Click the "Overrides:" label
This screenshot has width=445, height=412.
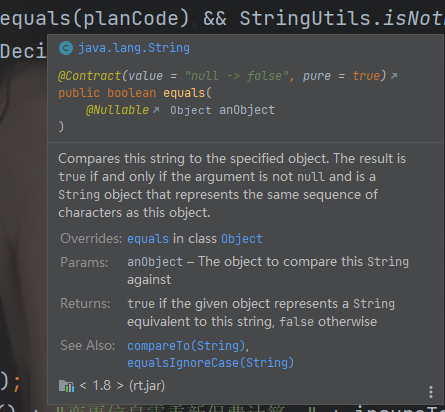tap(91, 239)
